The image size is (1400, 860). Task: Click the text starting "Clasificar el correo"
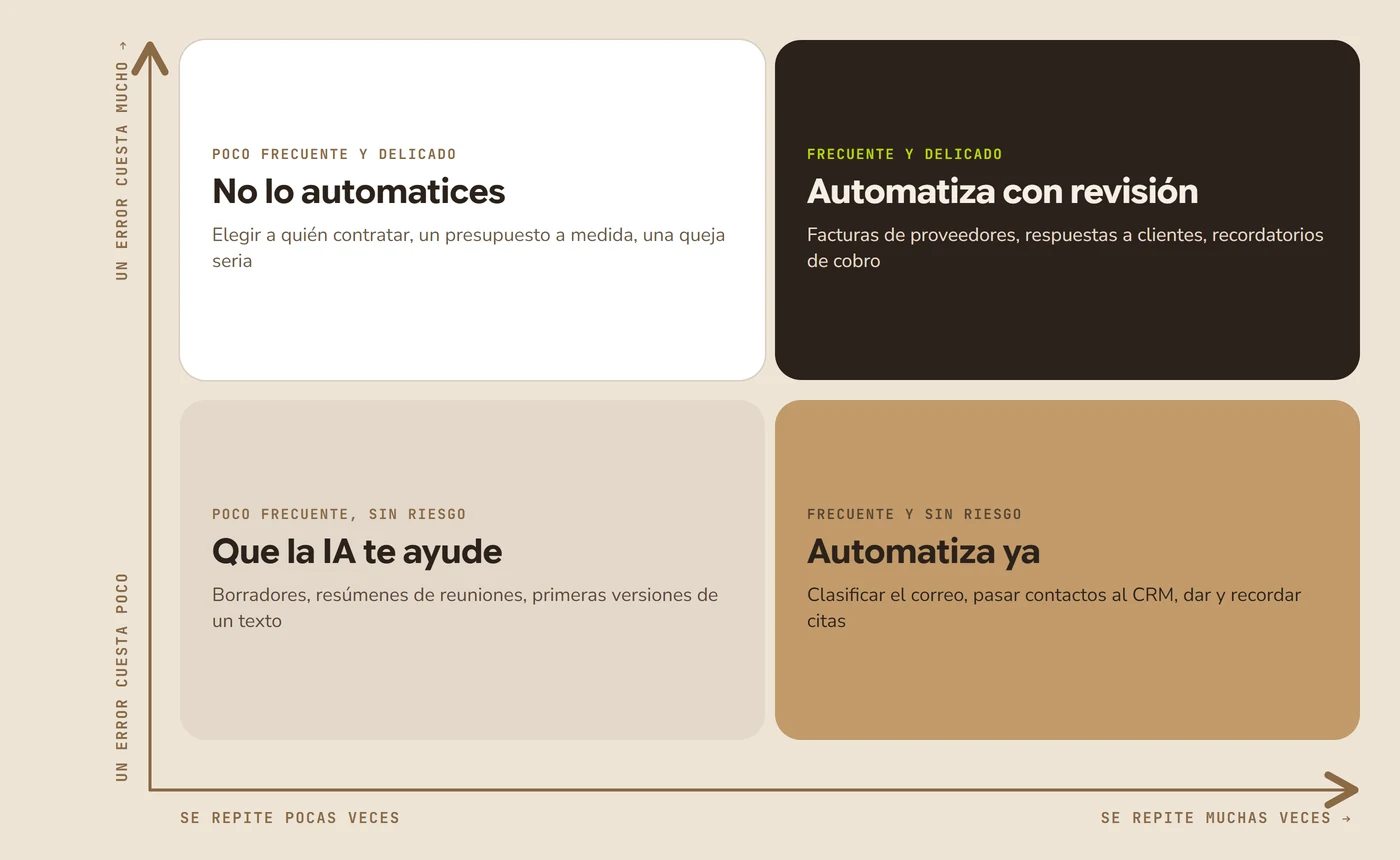click(1054, 608)
